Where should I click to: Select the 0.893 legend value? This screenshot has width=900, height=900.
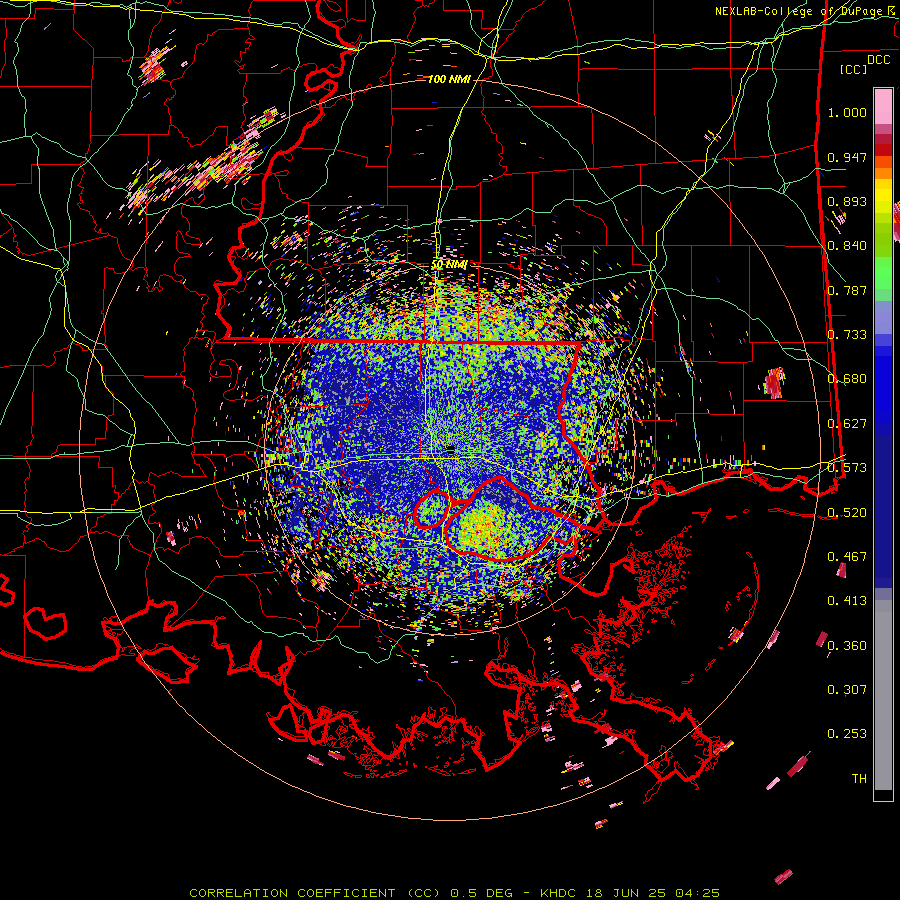pyautogui.click(x=847, y=201)
